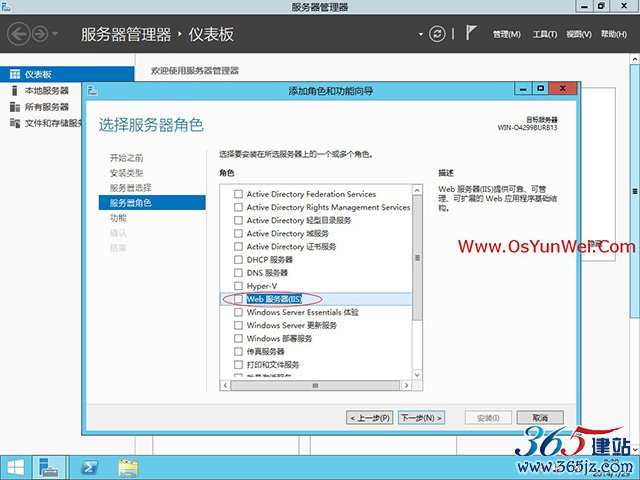The height and width of the screenshot is (480, 640).
Task: Check Active Directory 域服务
Action: tap(238, 233)
